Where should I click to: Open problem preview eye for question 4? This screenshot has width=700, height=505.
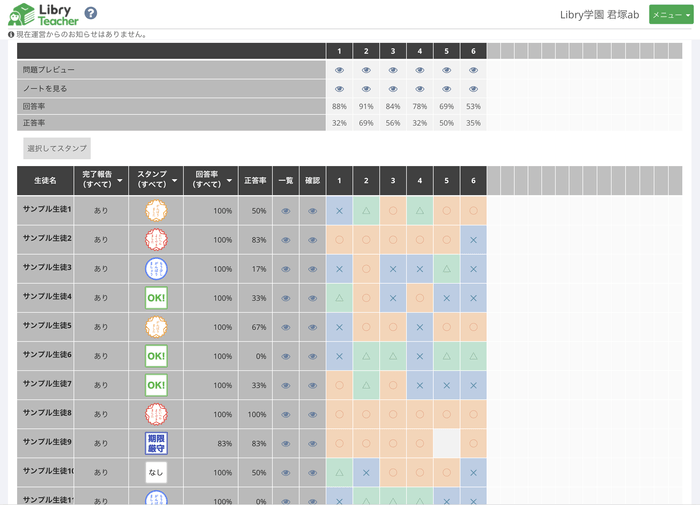[x=420, y=70]
